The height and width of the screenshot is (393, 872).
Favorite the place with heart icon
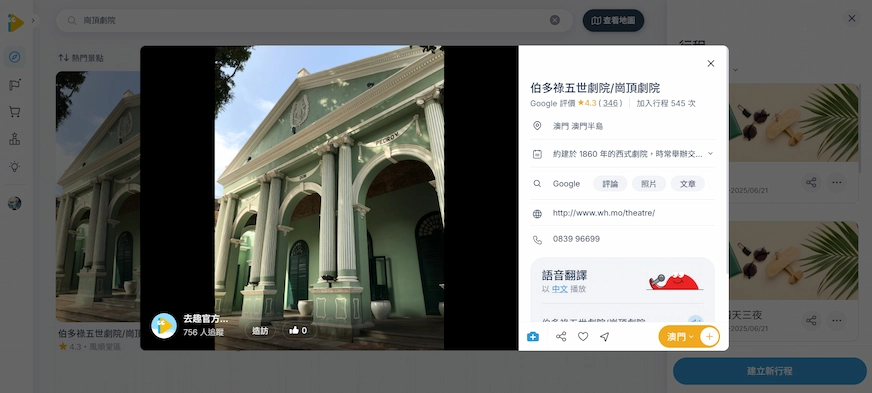point(583,336)
